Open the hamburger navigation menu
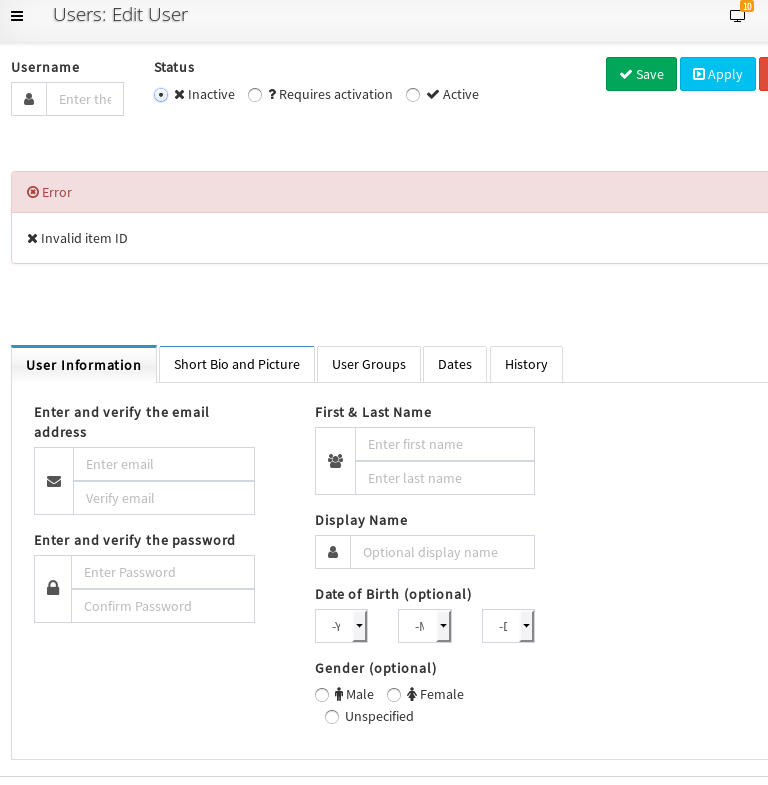 coord(17,16)
